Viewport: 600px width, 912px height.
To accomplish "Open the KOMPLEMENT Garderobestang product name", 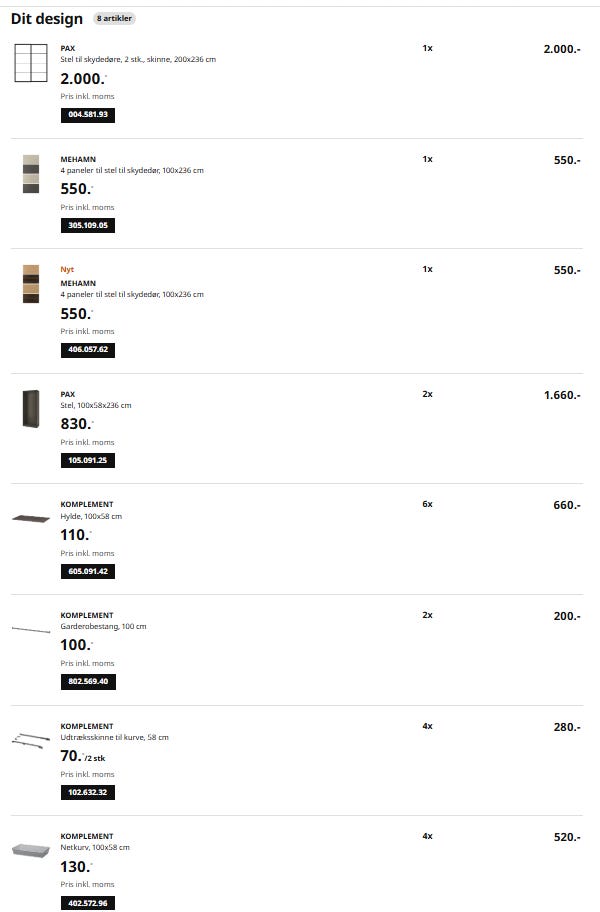I will pyautogui.click(x=87, y=615).
